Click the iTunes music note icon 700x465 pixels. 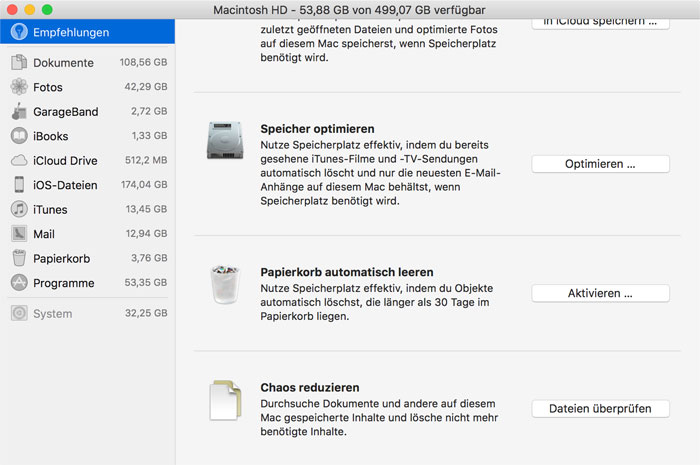coord(19,209)
